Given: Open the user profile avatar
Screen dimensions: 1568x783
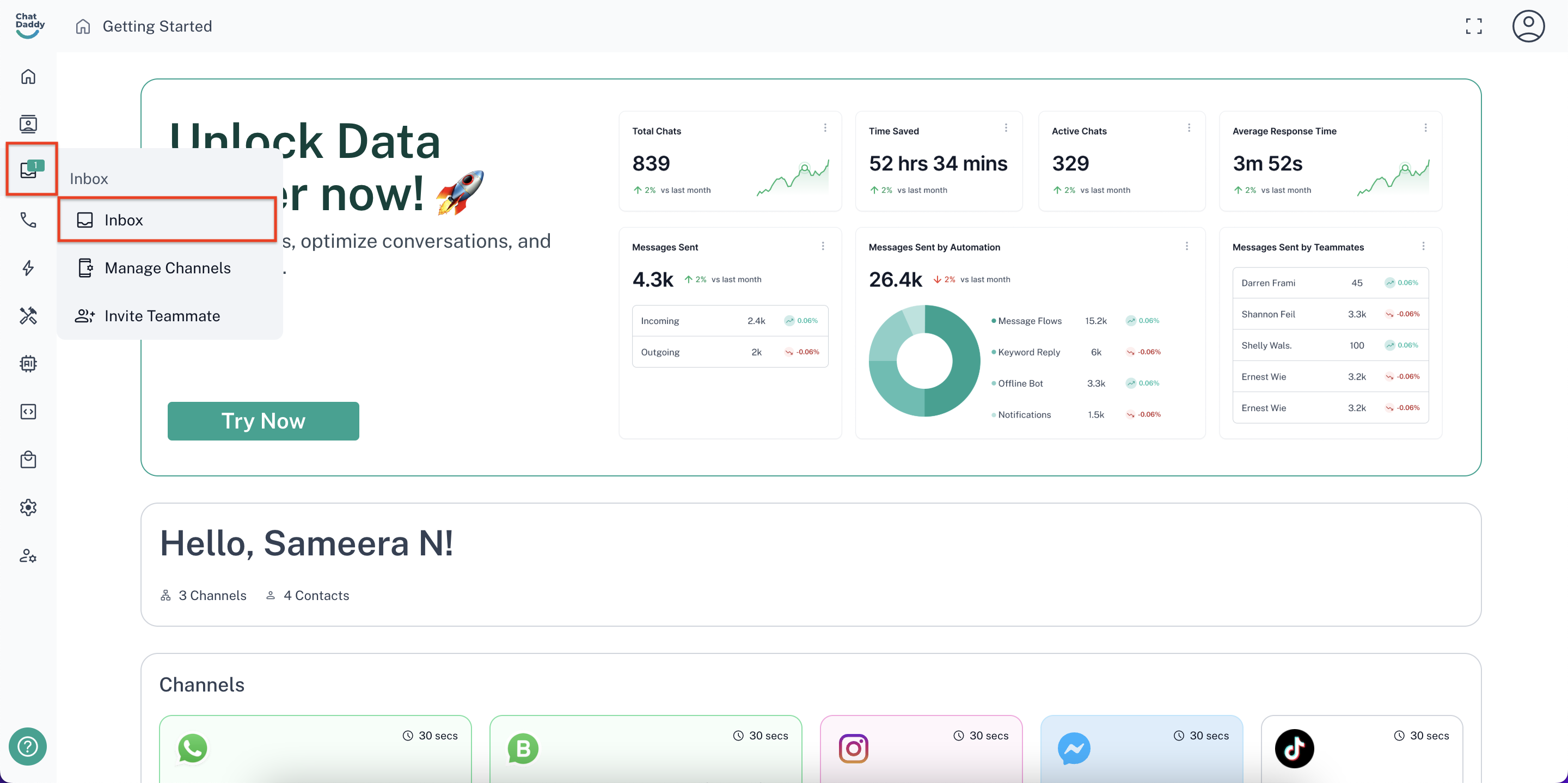Looking at the screenshot, I should point(1528,26).
